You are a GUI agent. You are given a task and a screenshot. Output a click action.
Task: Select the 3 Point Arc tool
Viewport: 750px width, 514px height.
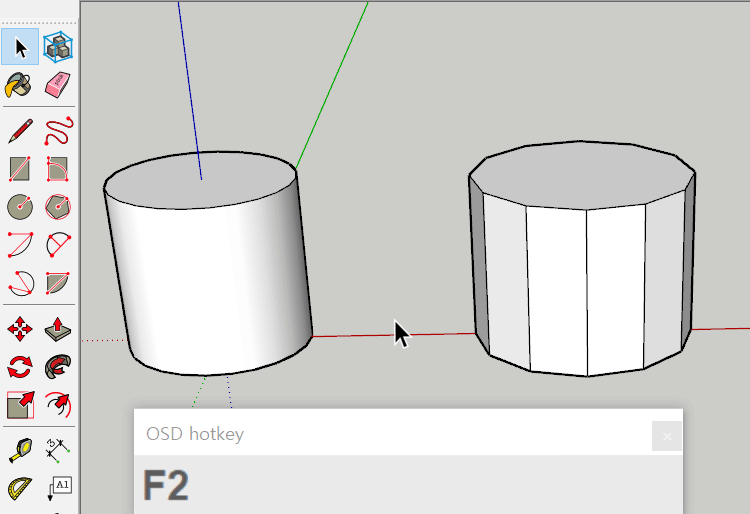pyautogui.click(x=20, y=283)
